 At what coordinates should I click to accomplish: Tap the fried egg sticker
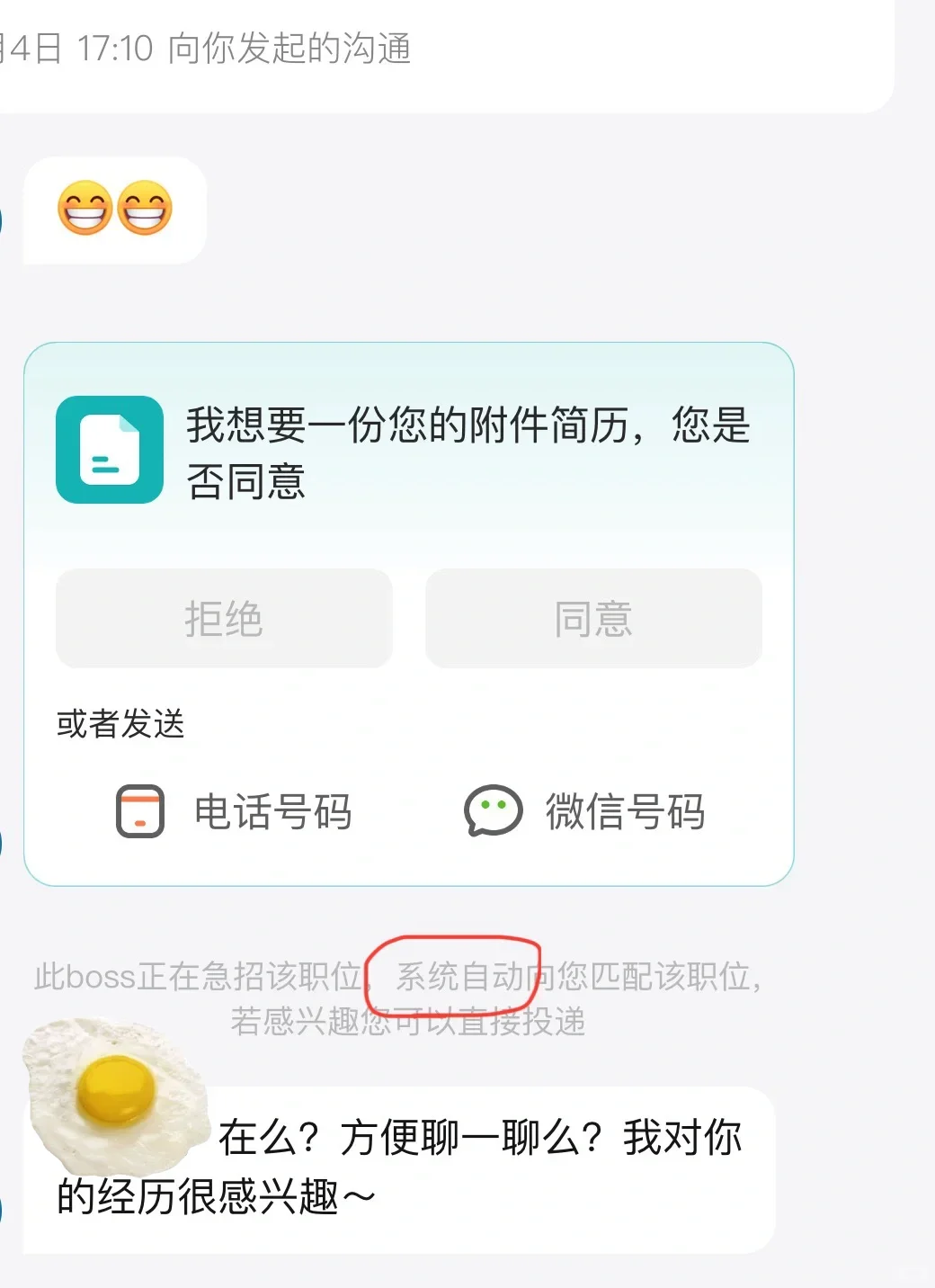coord(115,1096)
